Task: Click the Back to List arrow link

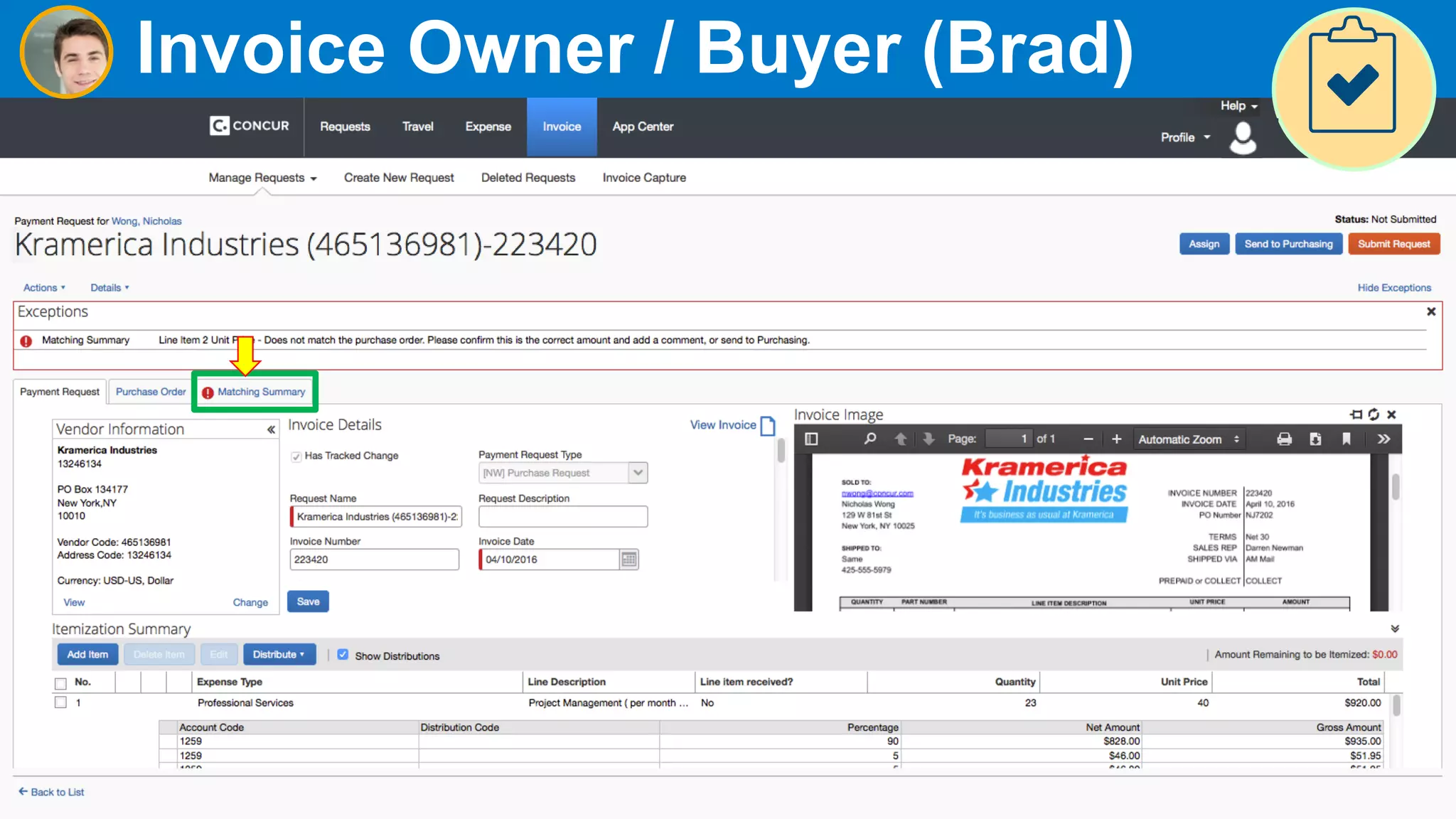Action: [51, 792]
